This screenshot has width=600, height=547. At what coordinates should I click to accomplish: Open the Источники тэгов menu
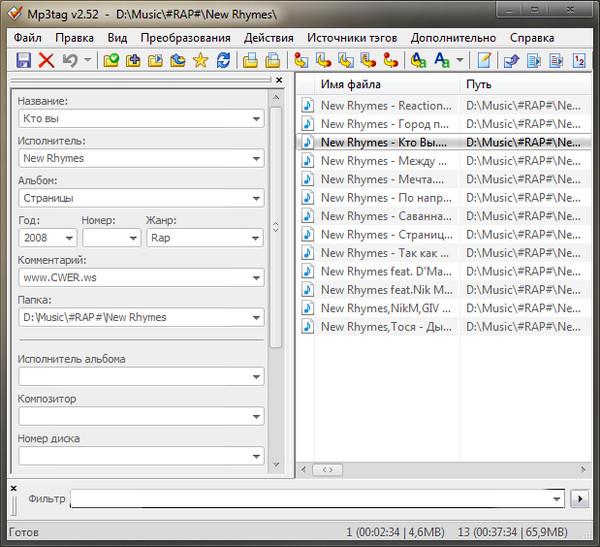pyautogui.click(x=352, y=38)
